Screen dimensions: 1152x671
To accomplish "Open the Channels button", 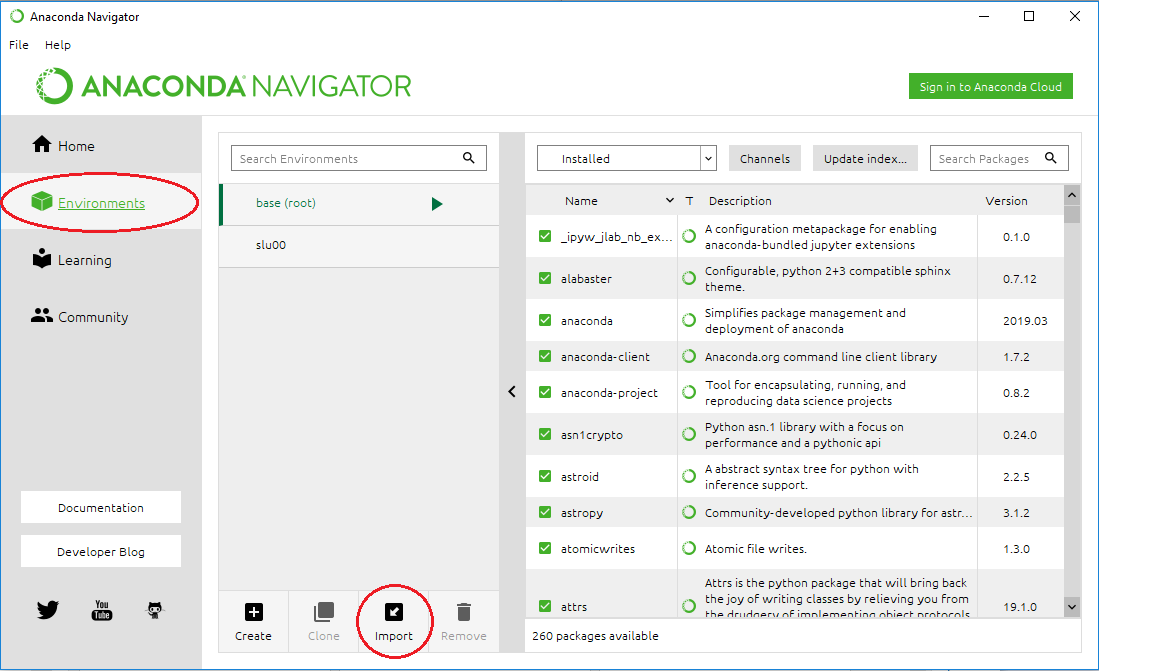I will click(765, 158).
